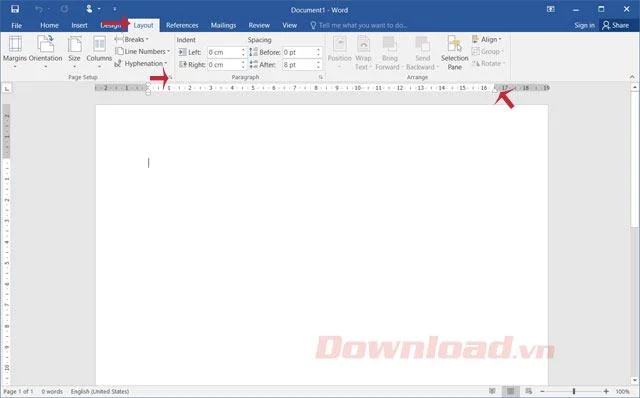Click the zoom in plus button

606,391
